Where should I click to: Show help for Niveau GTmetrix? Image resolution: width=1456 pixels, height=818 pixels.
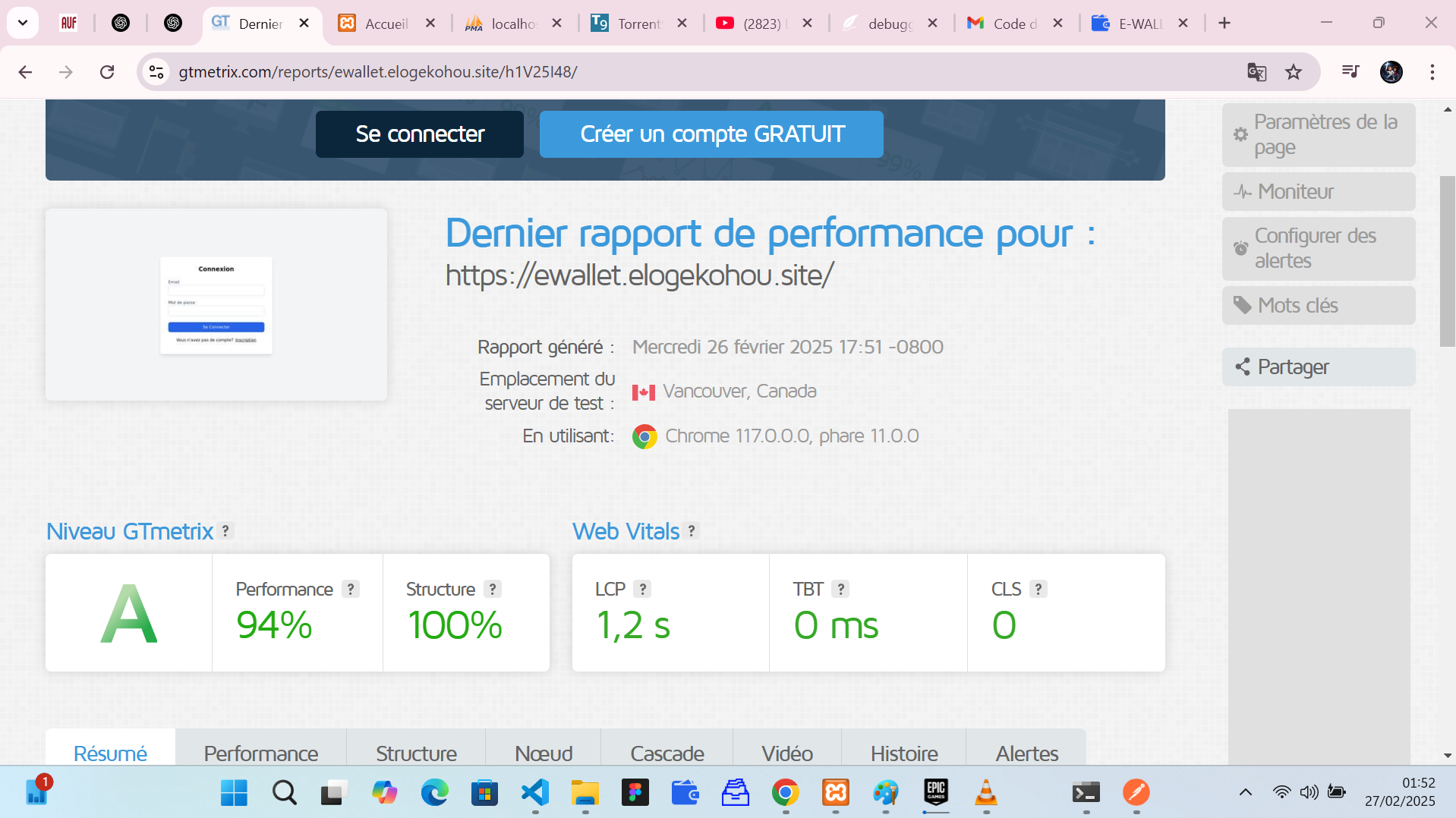225,531
